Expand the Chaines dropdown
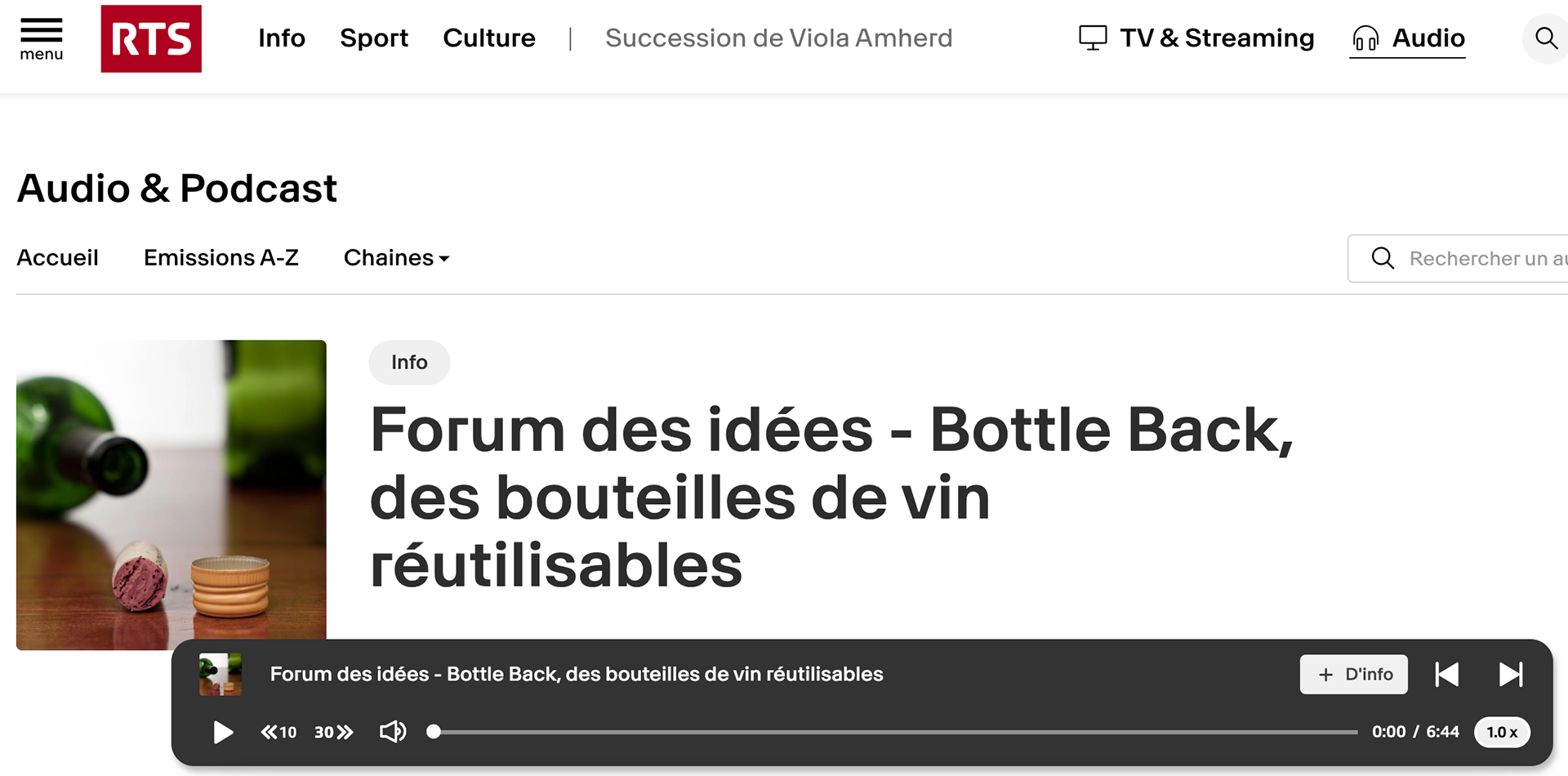 coord(397,258)
